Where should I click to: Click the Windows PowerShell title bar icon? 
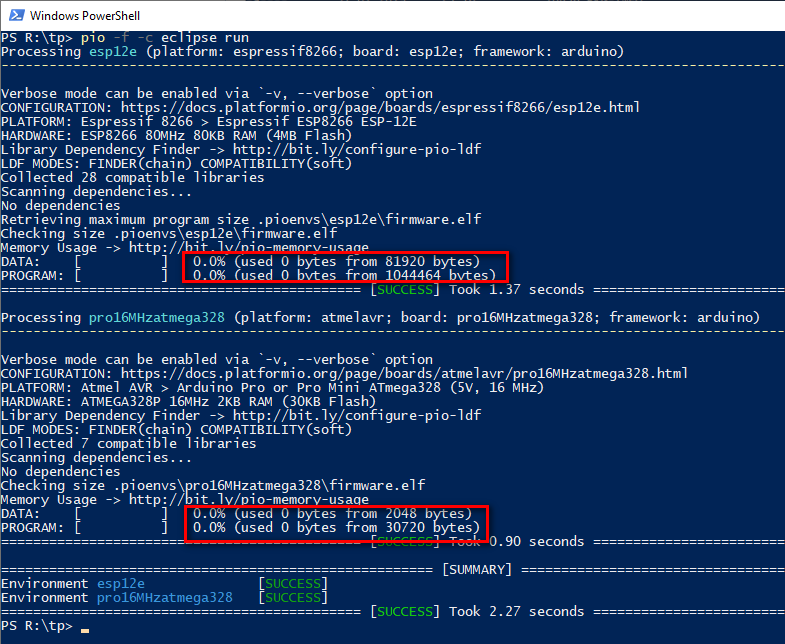[16, 16]
